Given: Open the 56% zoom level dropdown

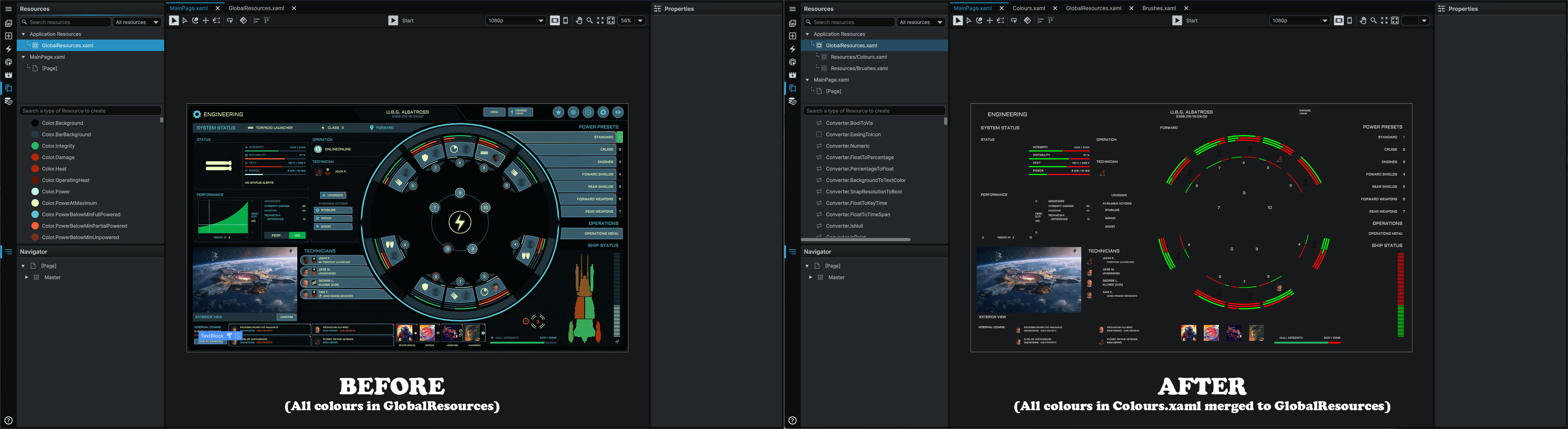Looking at the screenshot, I should [x=631, y=21].
